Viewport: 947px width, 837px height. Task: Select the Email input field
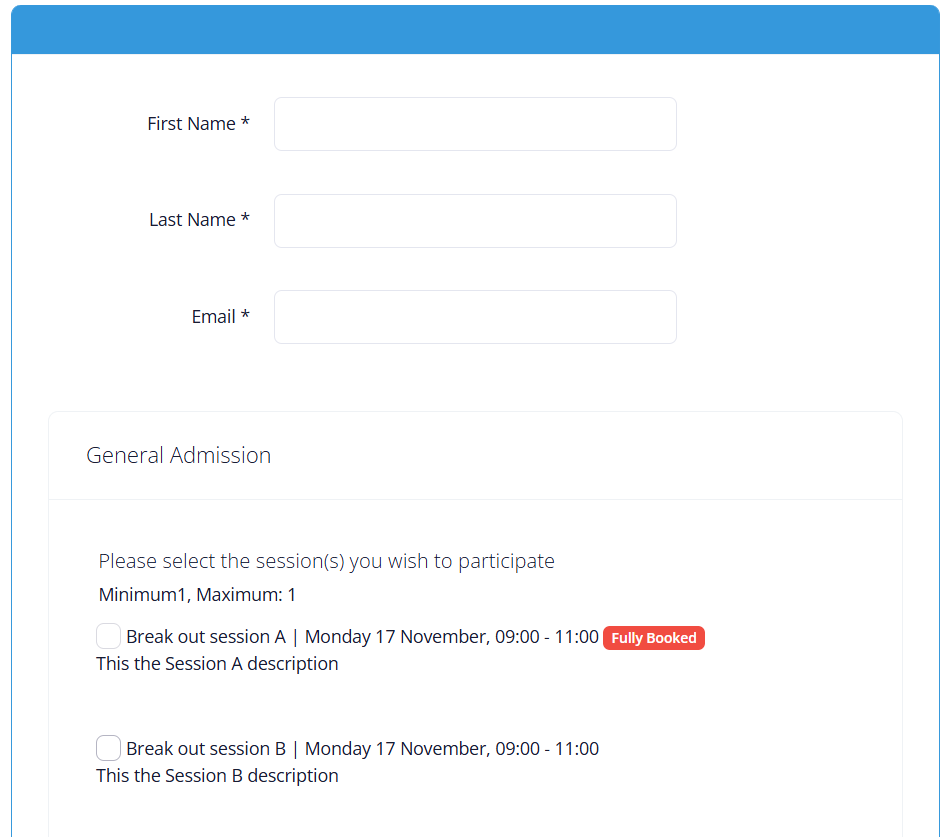(475, 317)
